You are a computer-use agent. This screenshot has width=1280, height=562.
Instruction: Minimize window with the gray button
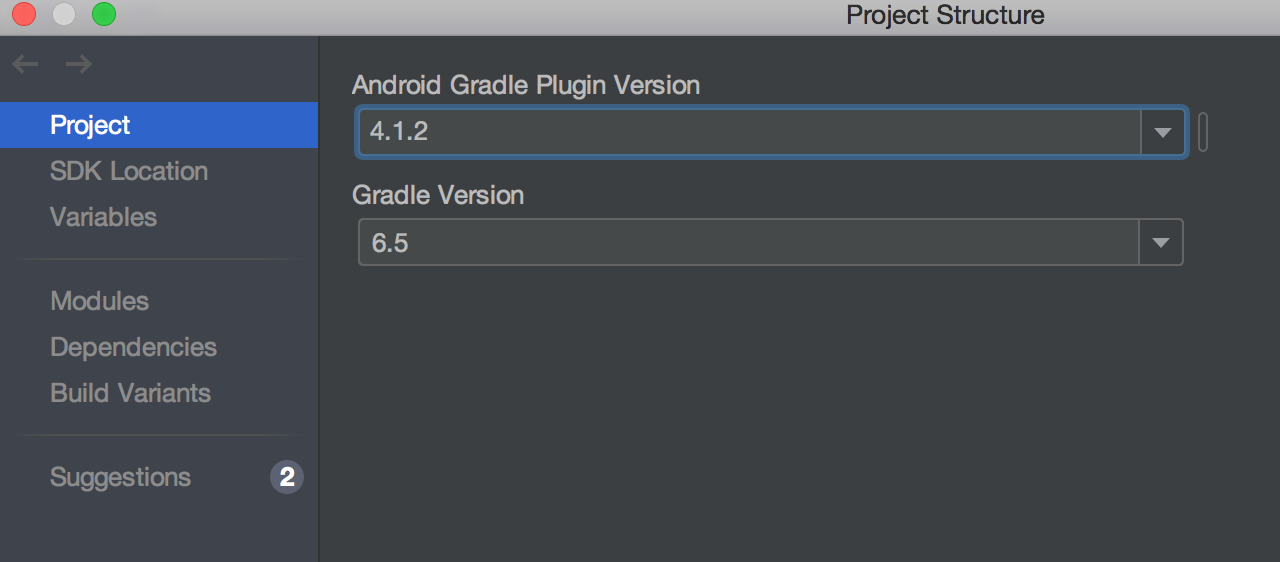(64, 14)
